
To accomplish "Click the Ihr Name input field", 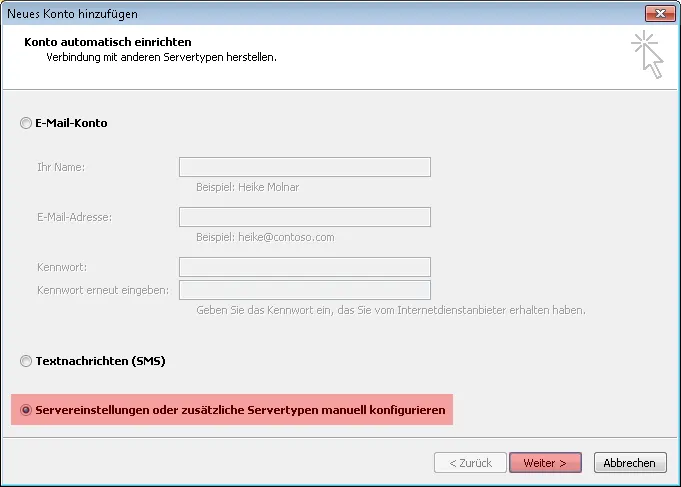I will click(x=305, y=167).
